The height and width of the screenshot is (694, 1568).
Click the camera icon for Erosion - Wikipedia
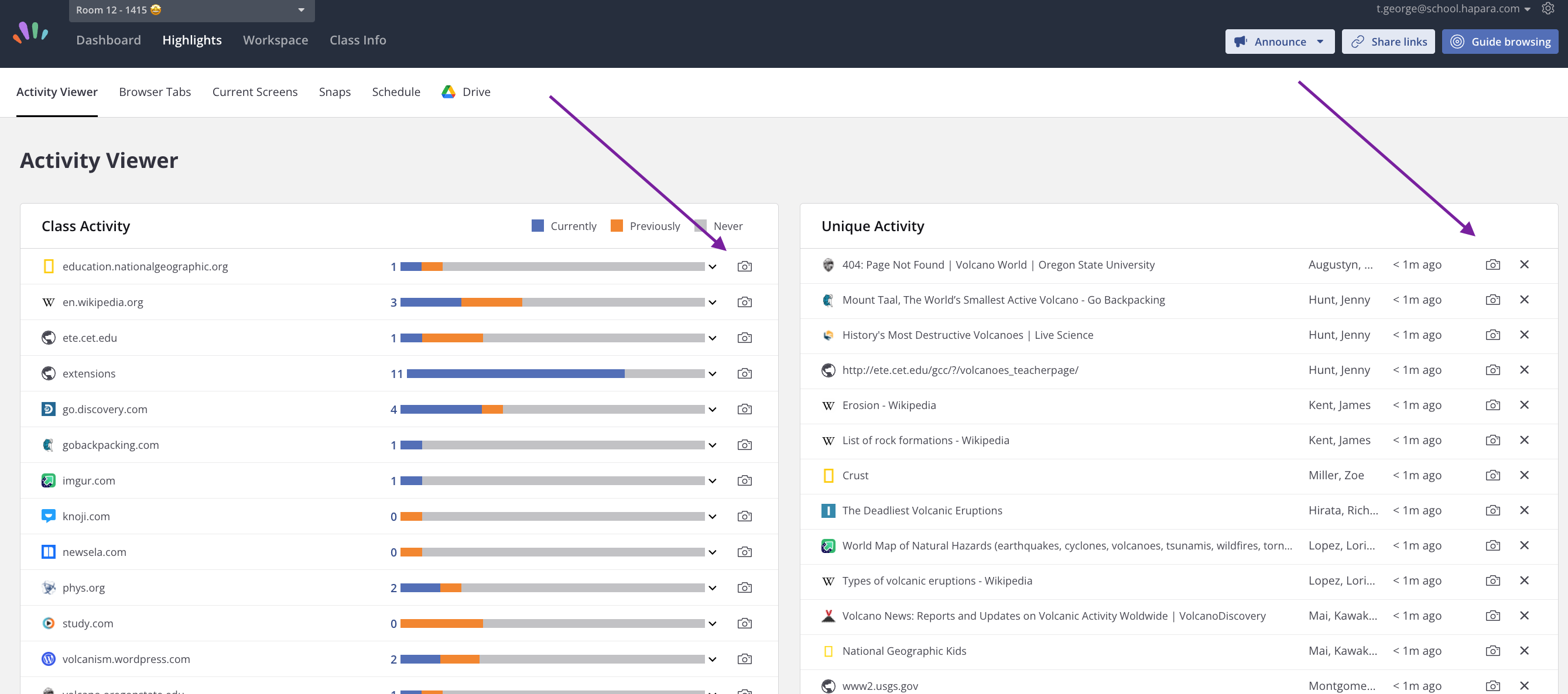pyautogui.click(x=1492, y=405)
